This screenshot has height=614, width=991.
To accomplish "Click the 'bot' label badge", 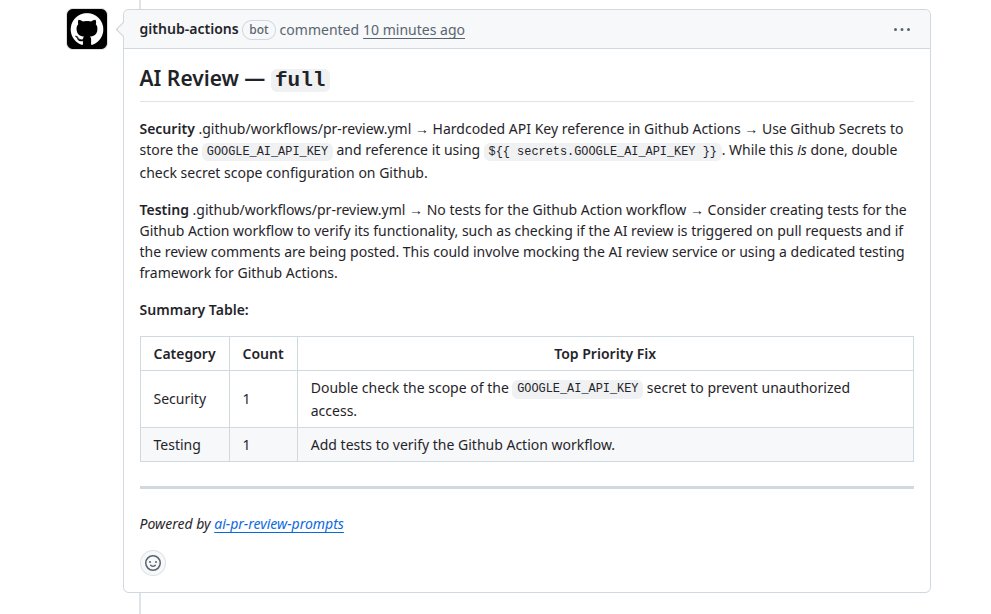I will coord(258,30).
